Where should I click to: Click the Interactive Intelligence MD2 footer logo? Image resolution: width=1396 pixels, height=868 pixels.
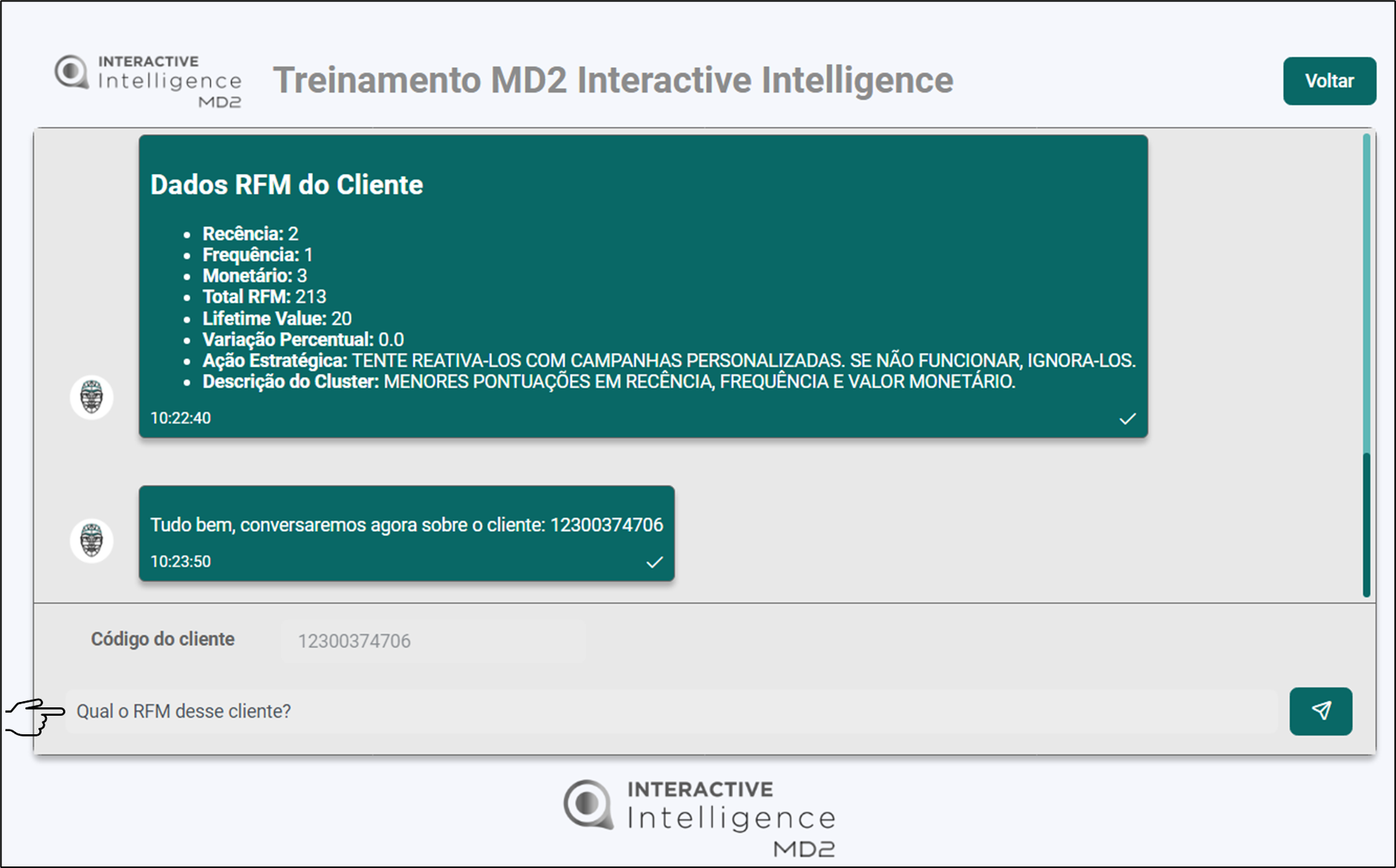[699, 818]
